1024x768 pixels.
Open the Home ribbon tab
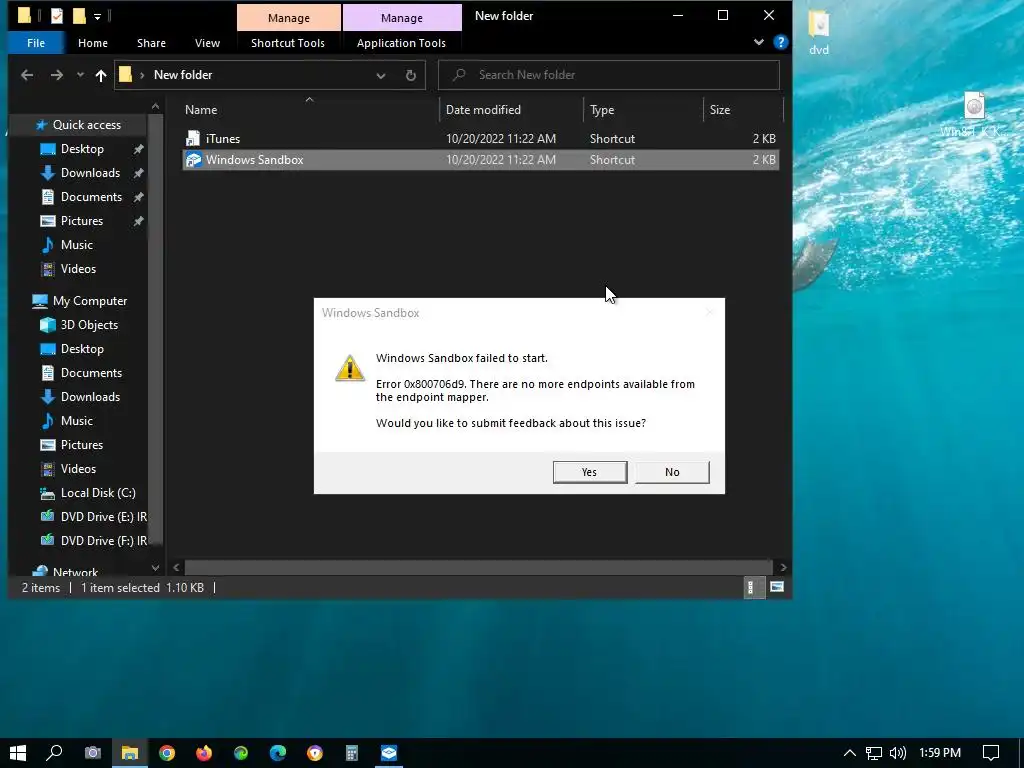pyautogui.click(x=93, y=43)
